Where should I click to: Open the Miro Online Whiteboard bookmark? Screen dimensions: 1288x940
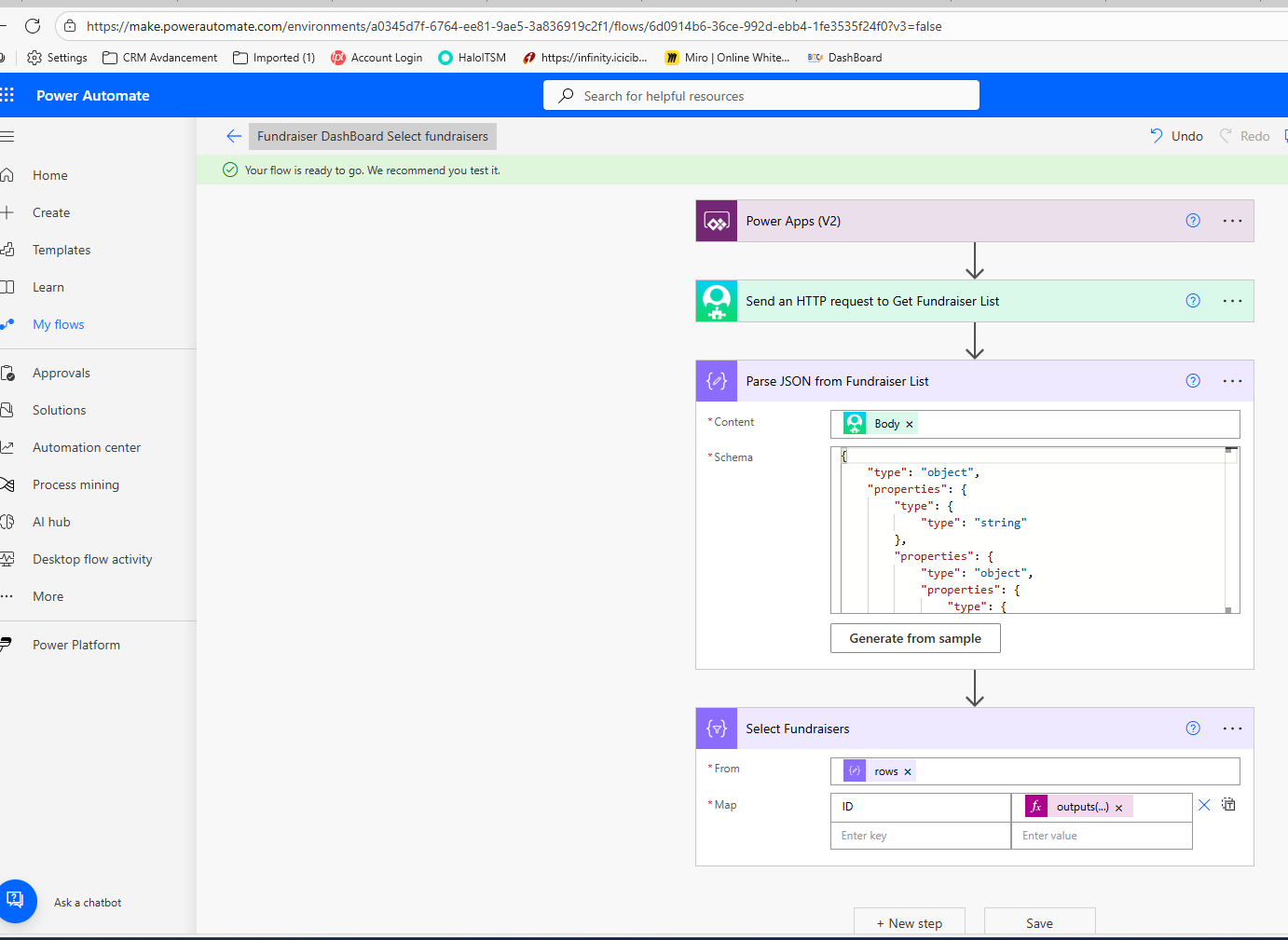coord(728,58)
